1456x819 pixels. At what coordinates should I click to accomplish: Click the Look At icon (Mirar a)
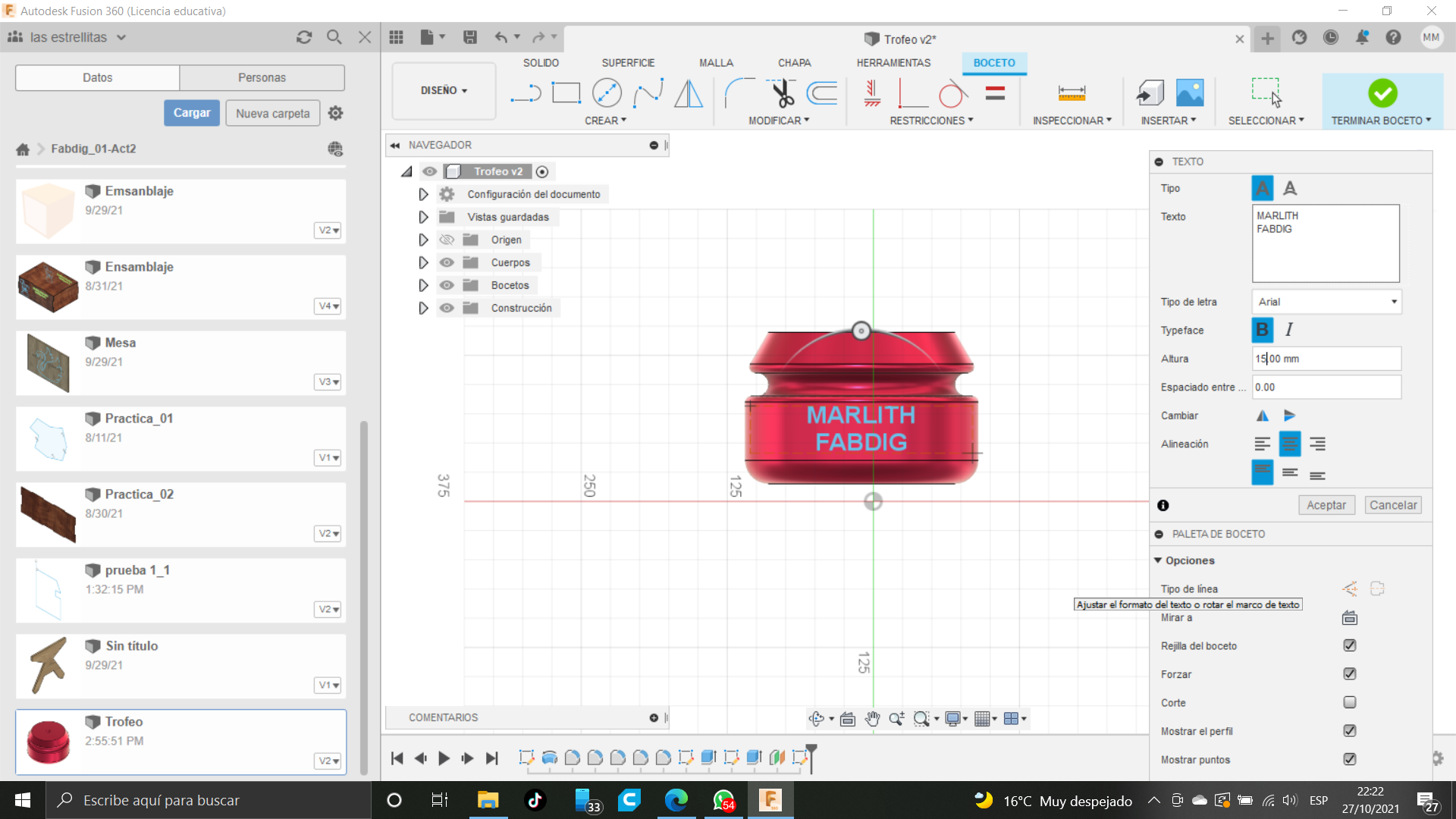1349,617
